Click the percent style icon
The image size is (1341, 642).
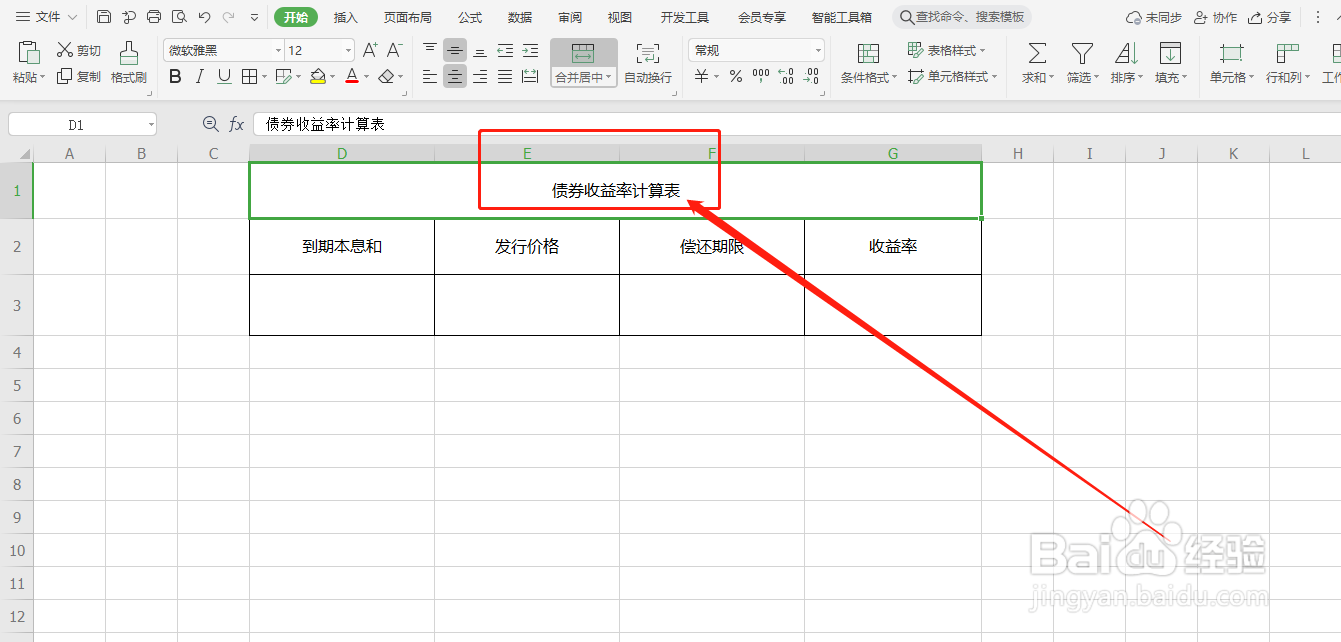click(x=734, y=75)
